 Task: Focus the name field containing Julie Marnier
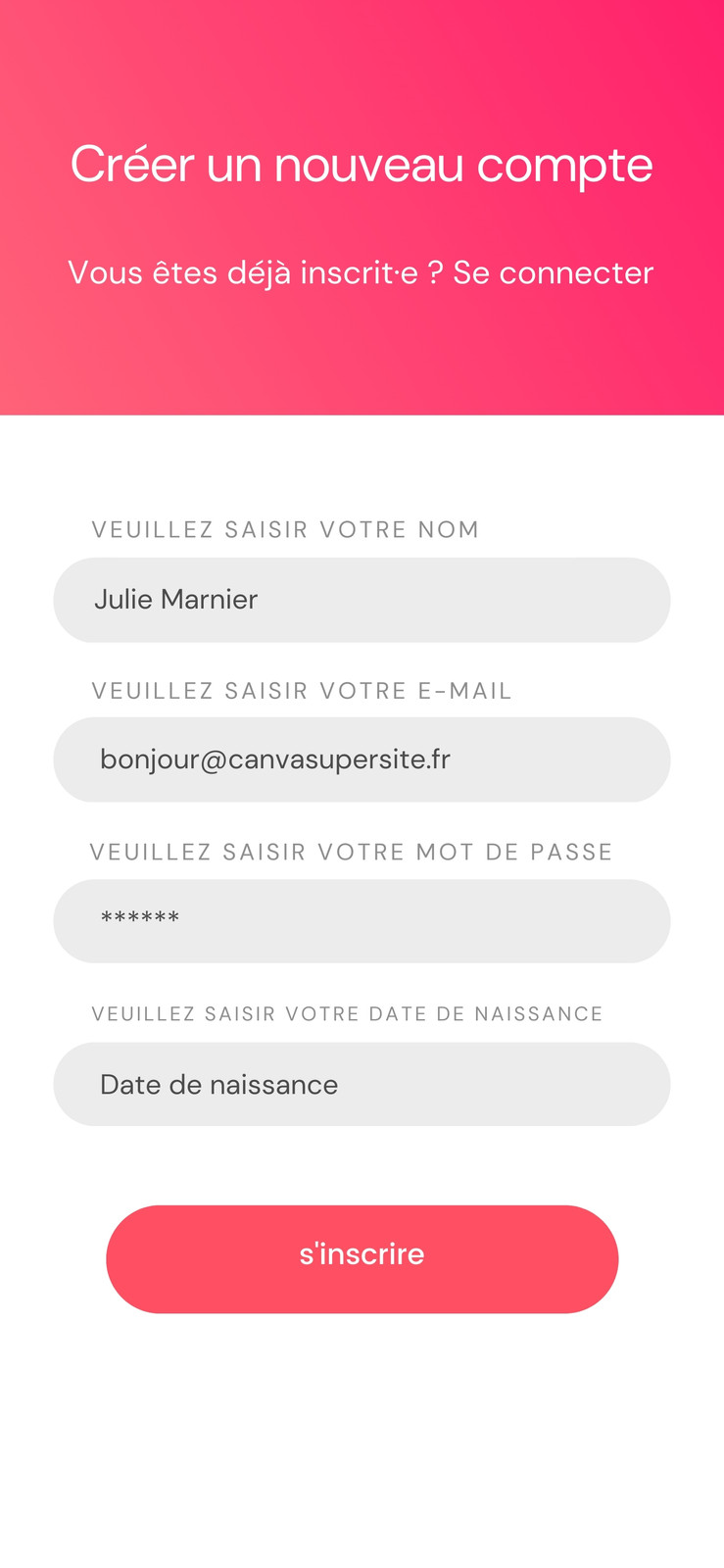pyautogui.click(x=362, y=600)
